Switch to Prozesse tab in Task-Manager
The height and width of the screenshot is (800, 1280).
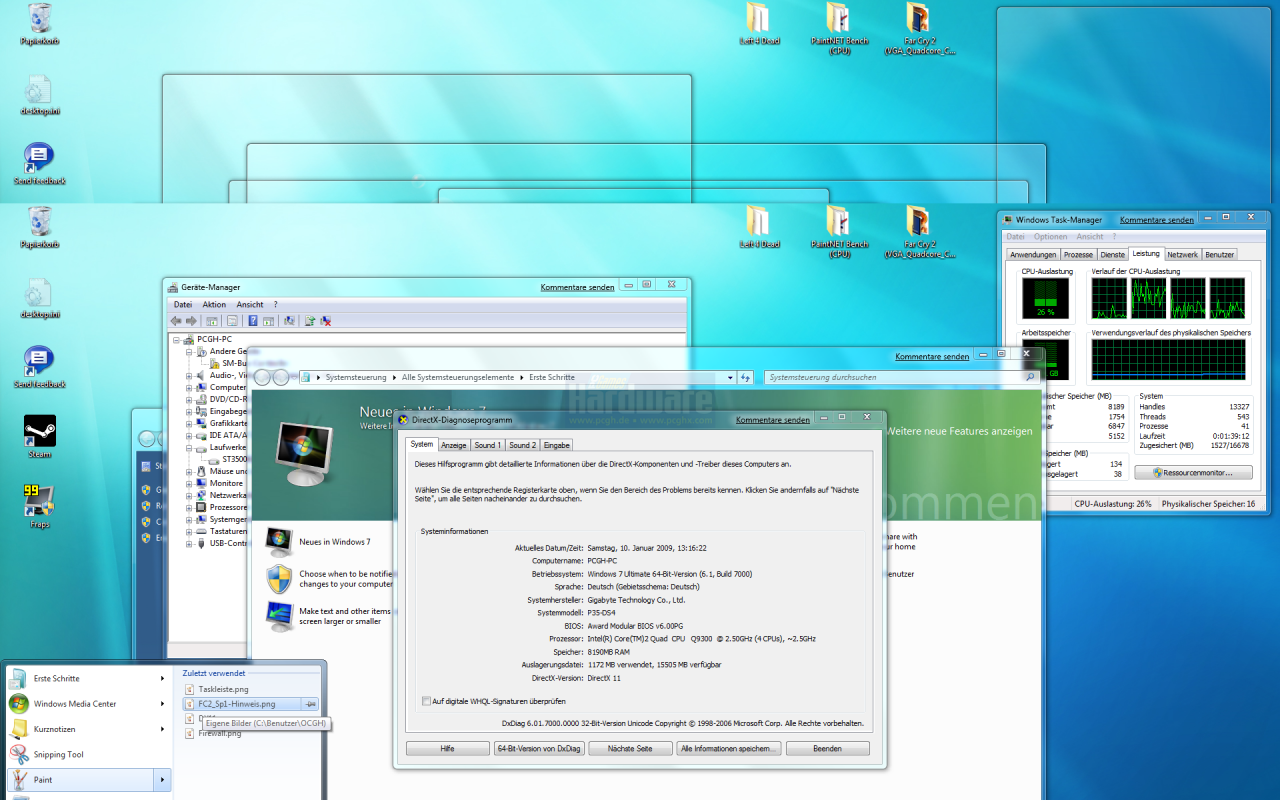click(1078, 255)
